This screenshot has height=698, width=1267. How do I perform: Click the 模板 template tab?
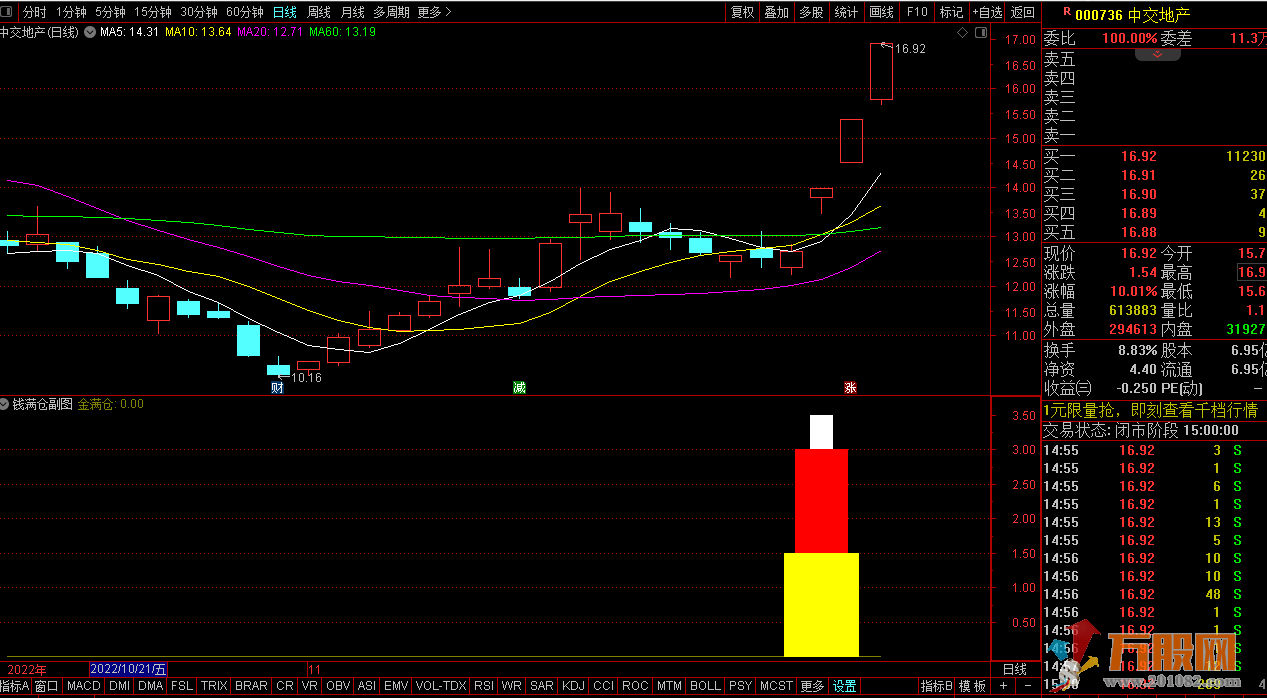(972, 686)
